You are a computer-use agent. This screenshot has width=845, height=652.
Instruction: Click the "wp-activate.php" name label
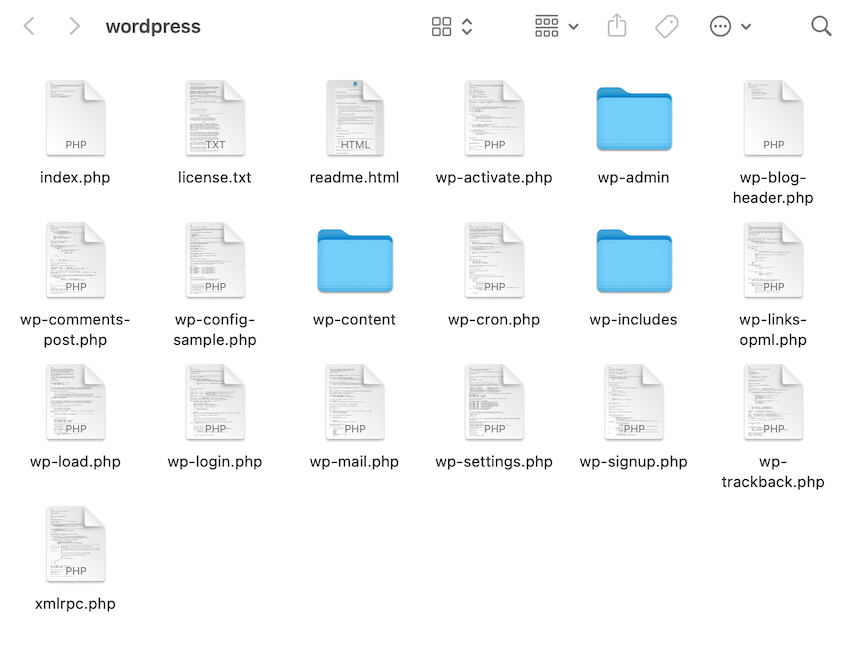point(494,178)
